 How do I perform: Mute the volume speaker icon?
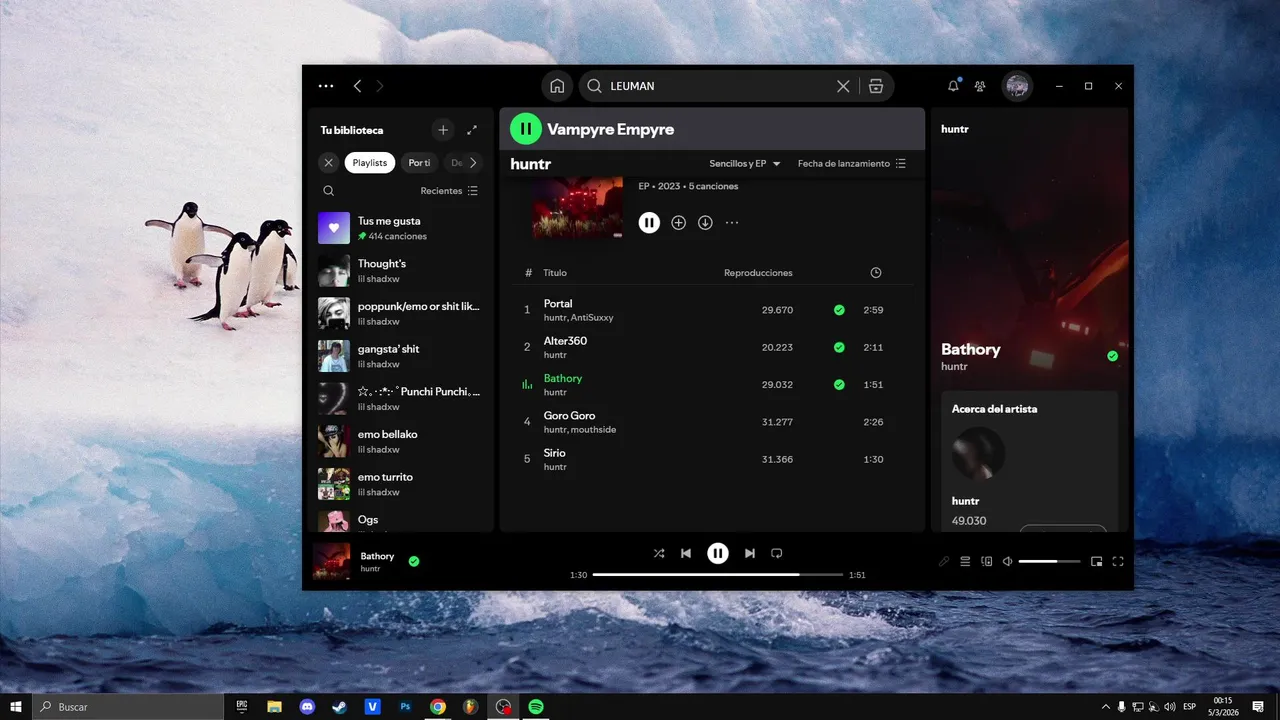[1008, 562]
